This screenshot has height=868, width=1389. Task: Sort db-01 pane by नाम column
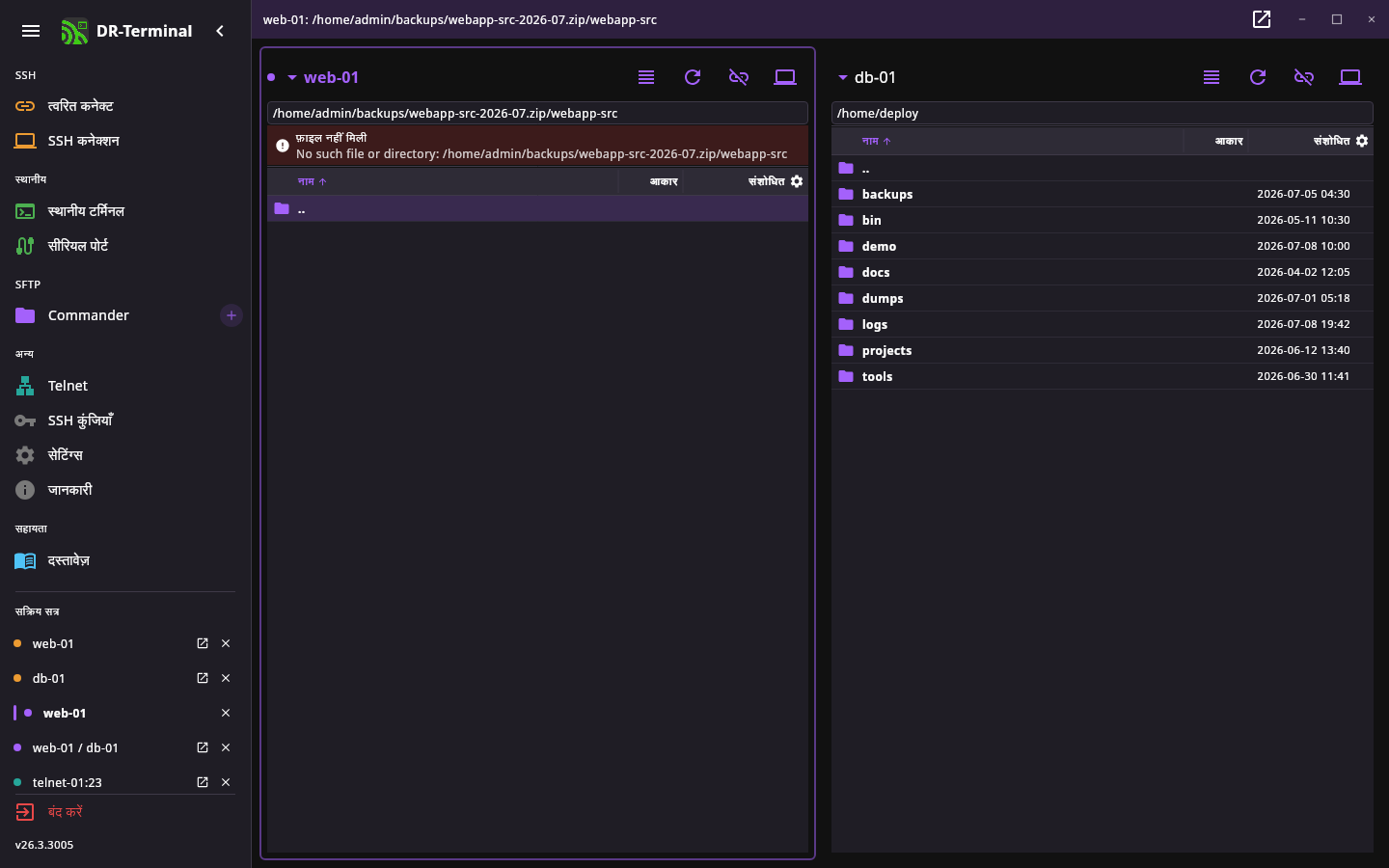[876, 141]
